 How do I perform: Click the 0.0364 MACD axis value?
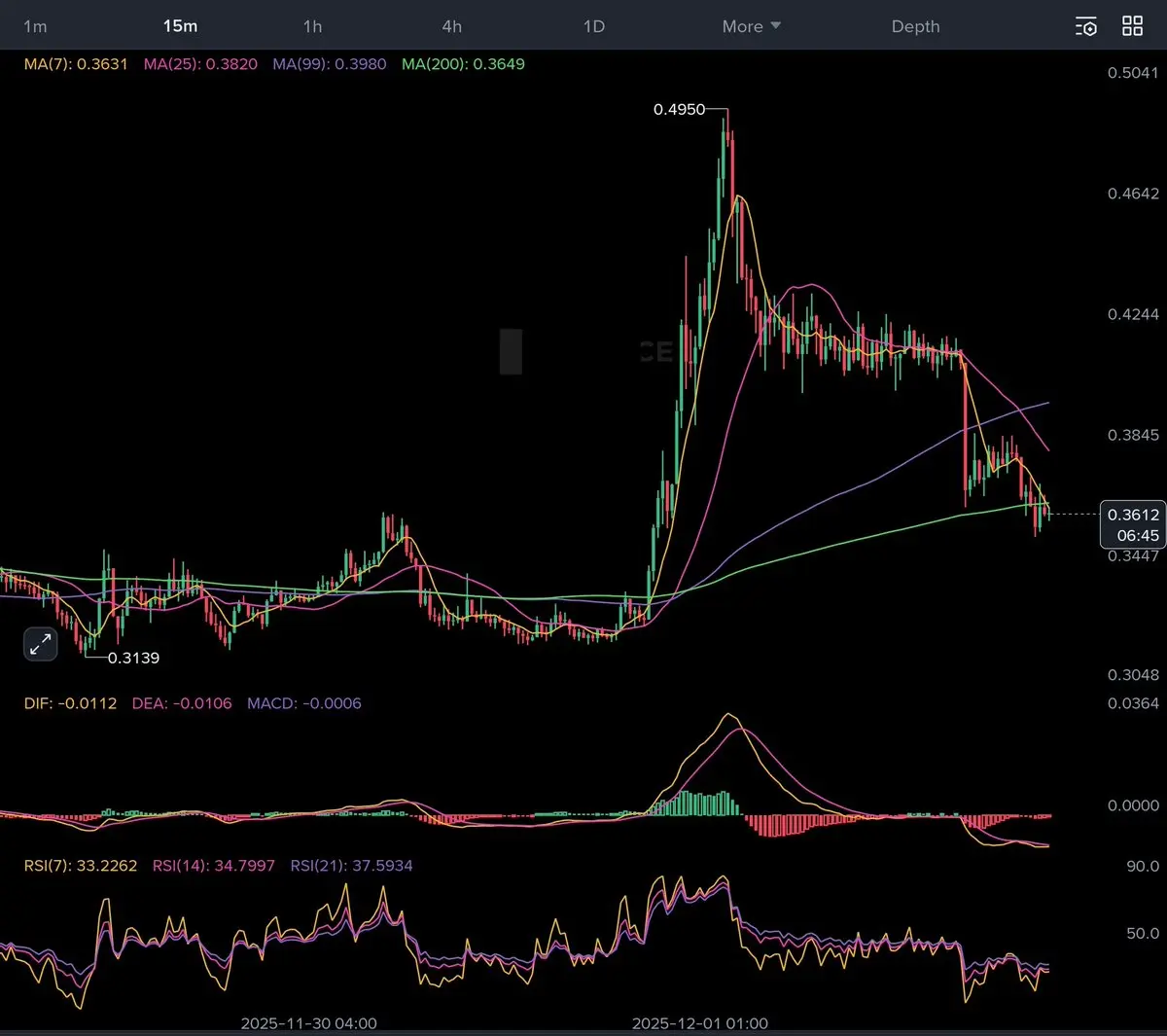[x=1133, y=703]
